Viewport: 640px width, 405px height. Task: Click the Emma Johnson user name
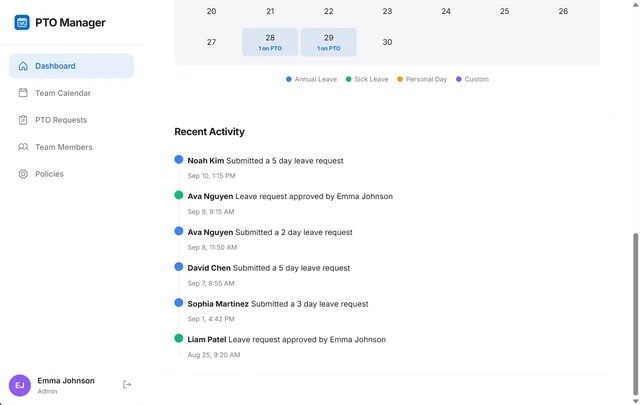(66, 381)
